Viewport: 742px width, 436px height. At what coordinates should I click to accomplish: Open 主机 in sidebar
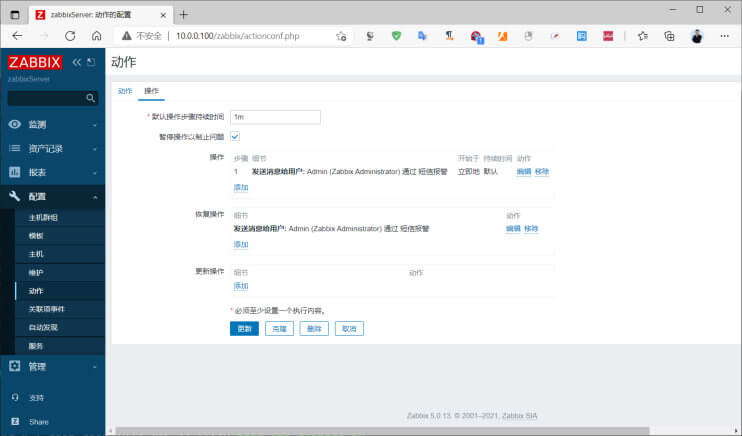[36, 254]
